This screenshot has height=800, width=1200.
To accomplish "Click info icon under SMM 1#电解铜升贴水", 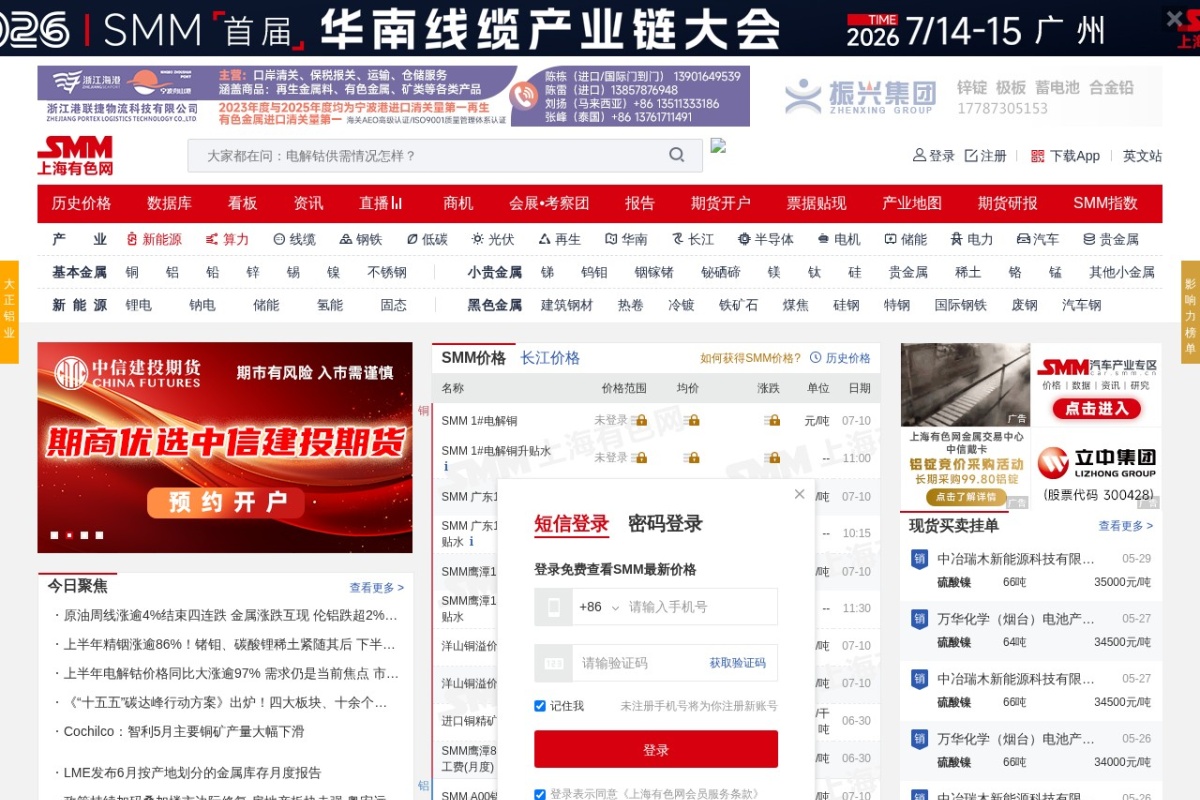I will coord(446,467).
